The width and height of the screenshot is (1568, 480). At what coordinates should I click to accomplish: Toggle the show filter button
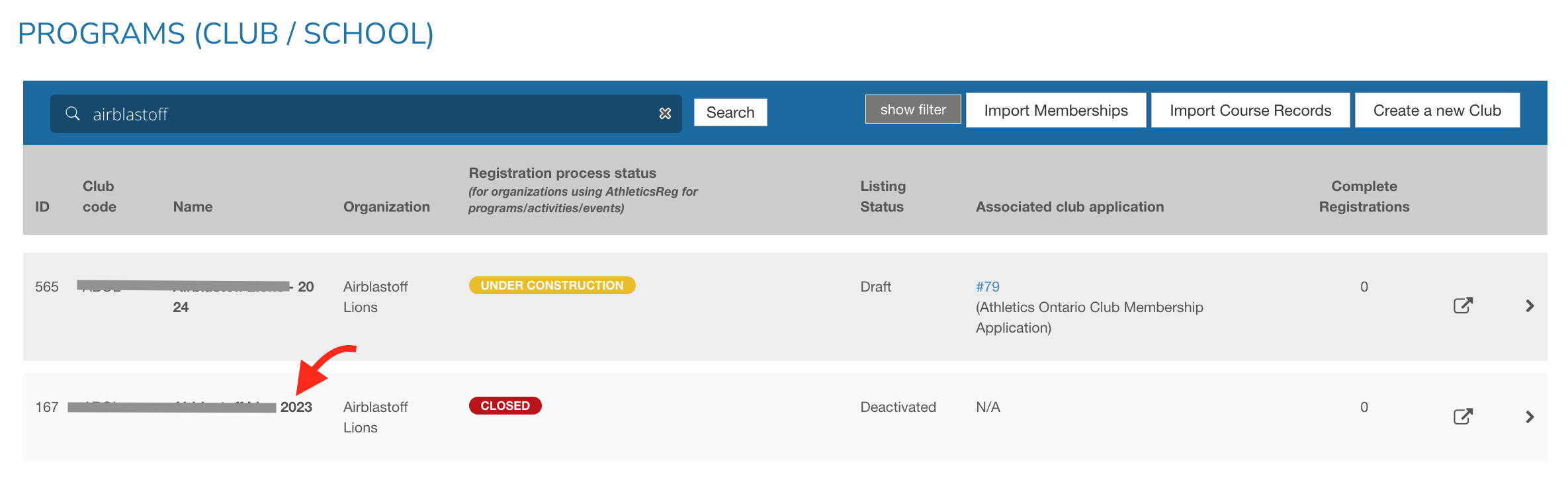(912, 110)
